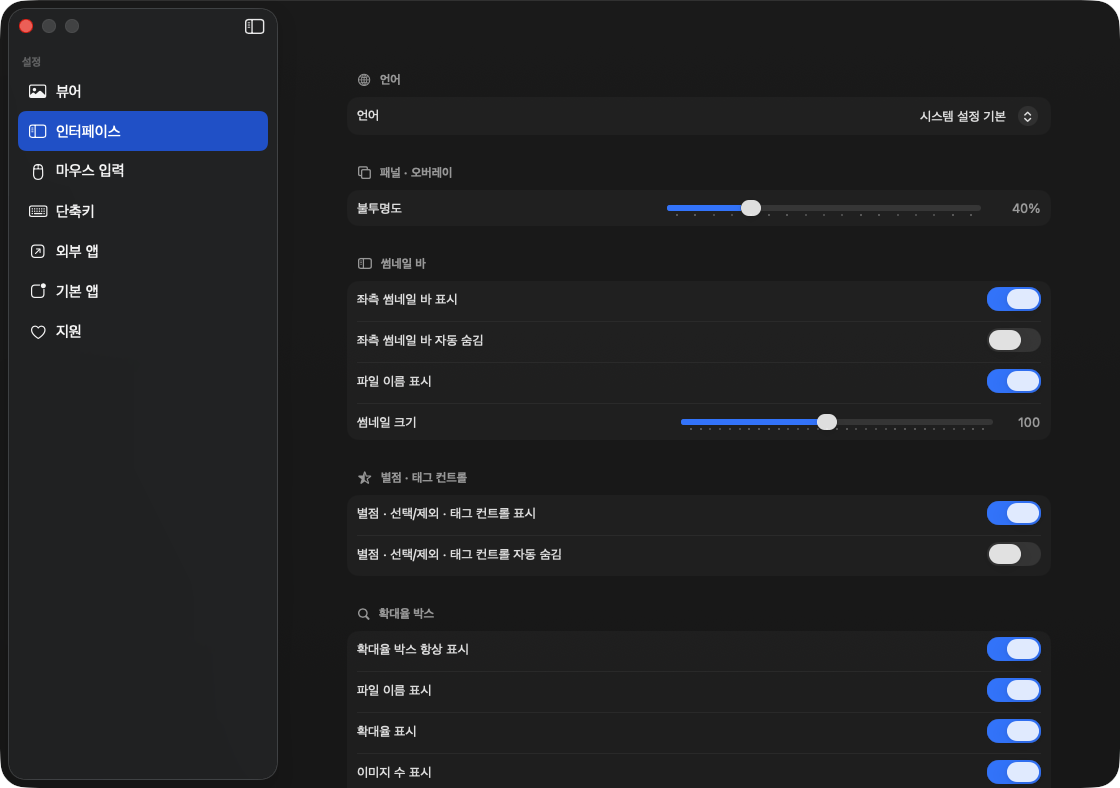The image size is (1120, 788).
Task: Close the settings window with red button
Action: click(26, 26)
